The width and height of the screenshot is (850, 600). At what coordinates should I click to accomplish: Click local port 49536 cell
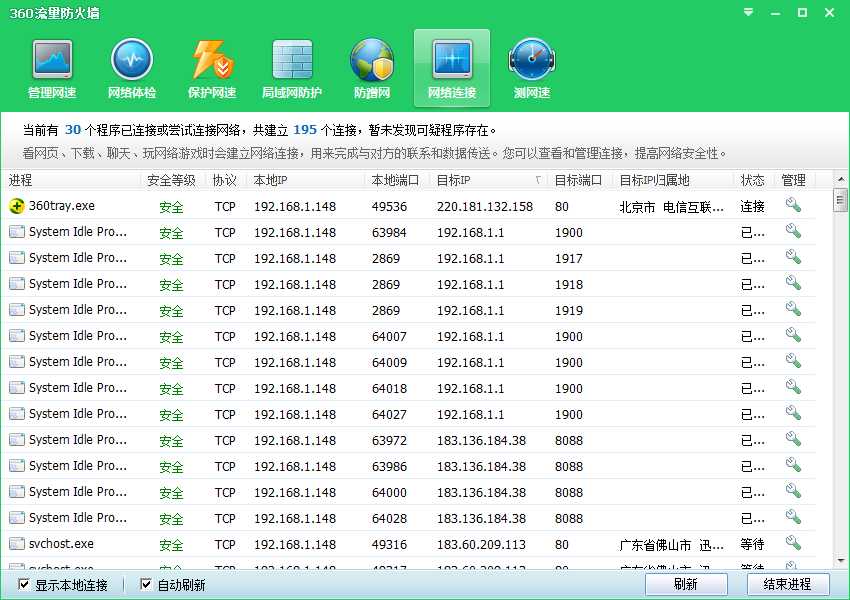[x=389, y=207]
